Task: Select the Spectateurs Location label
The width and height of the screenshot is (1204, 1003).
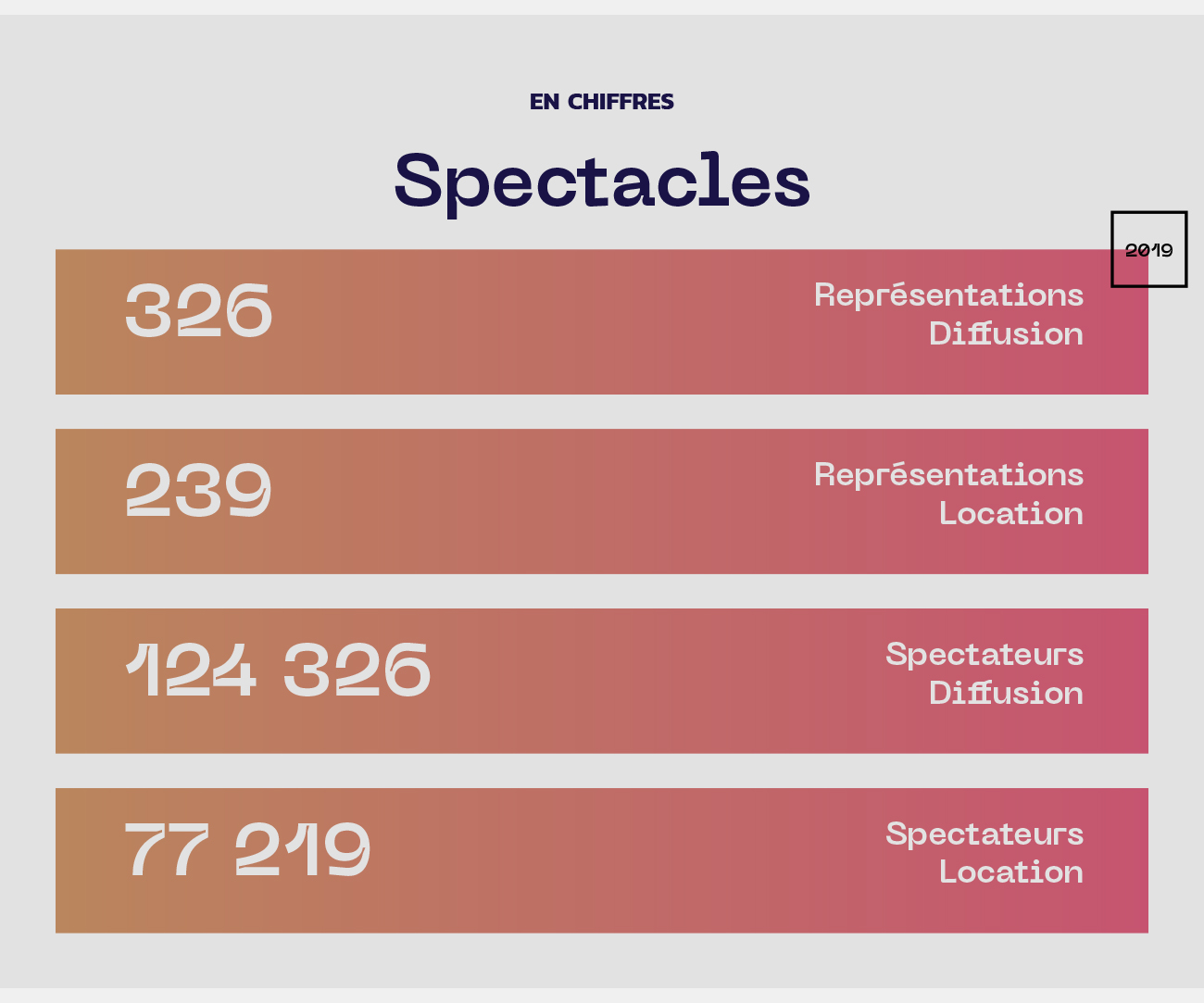Action: coord(985,853)
